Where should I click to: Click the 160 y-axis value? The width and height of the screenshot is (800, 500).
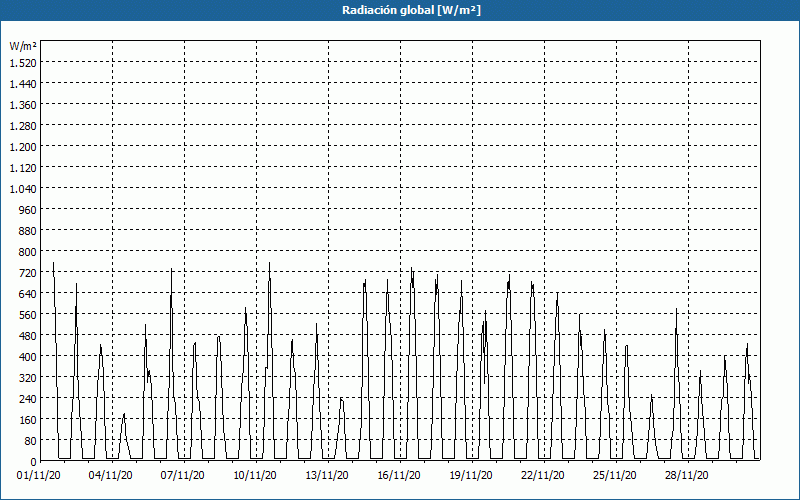28,420
